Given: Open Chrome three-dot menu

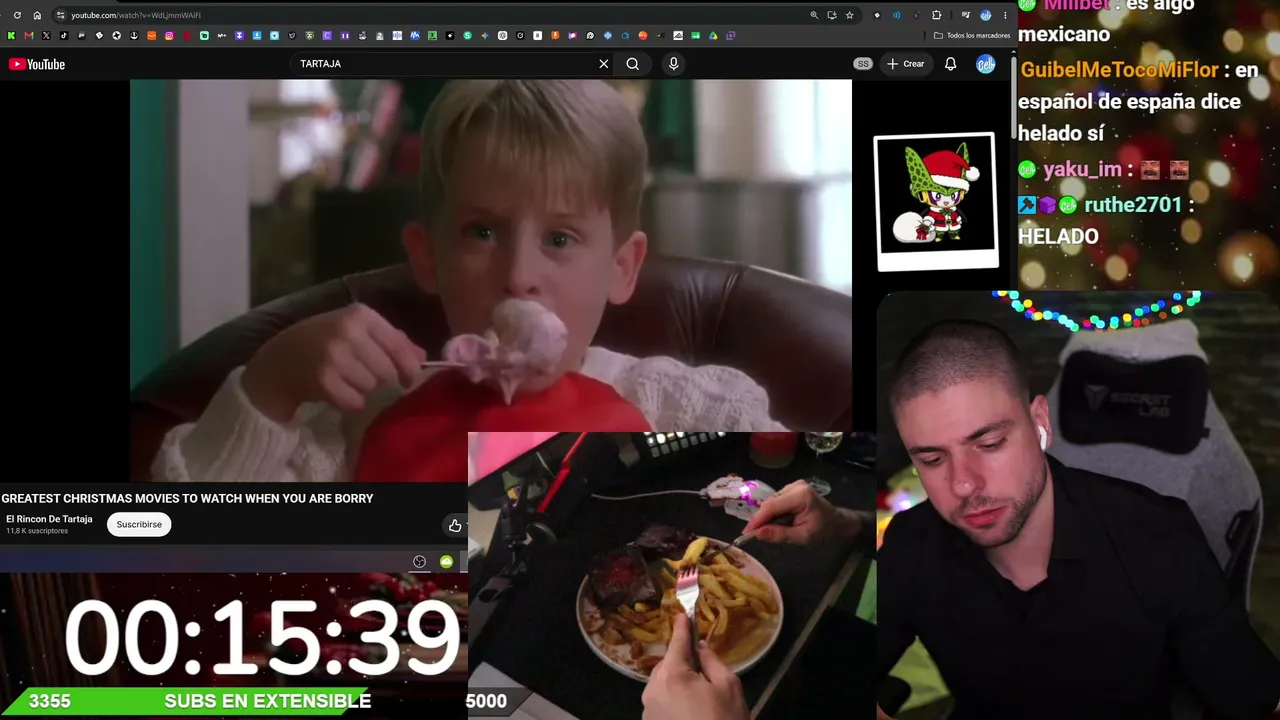Looking at the screenshot, I should 1005,15.
